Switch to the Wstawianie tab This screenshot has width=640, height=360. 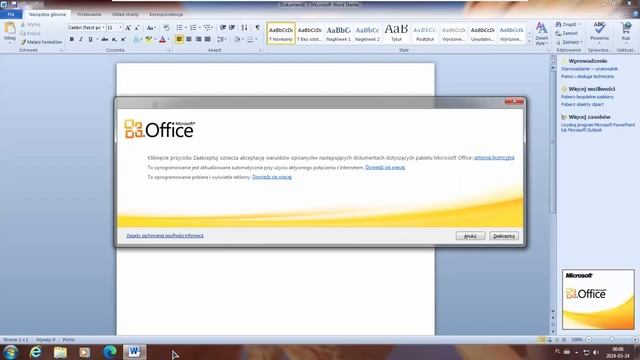[89, 14]
